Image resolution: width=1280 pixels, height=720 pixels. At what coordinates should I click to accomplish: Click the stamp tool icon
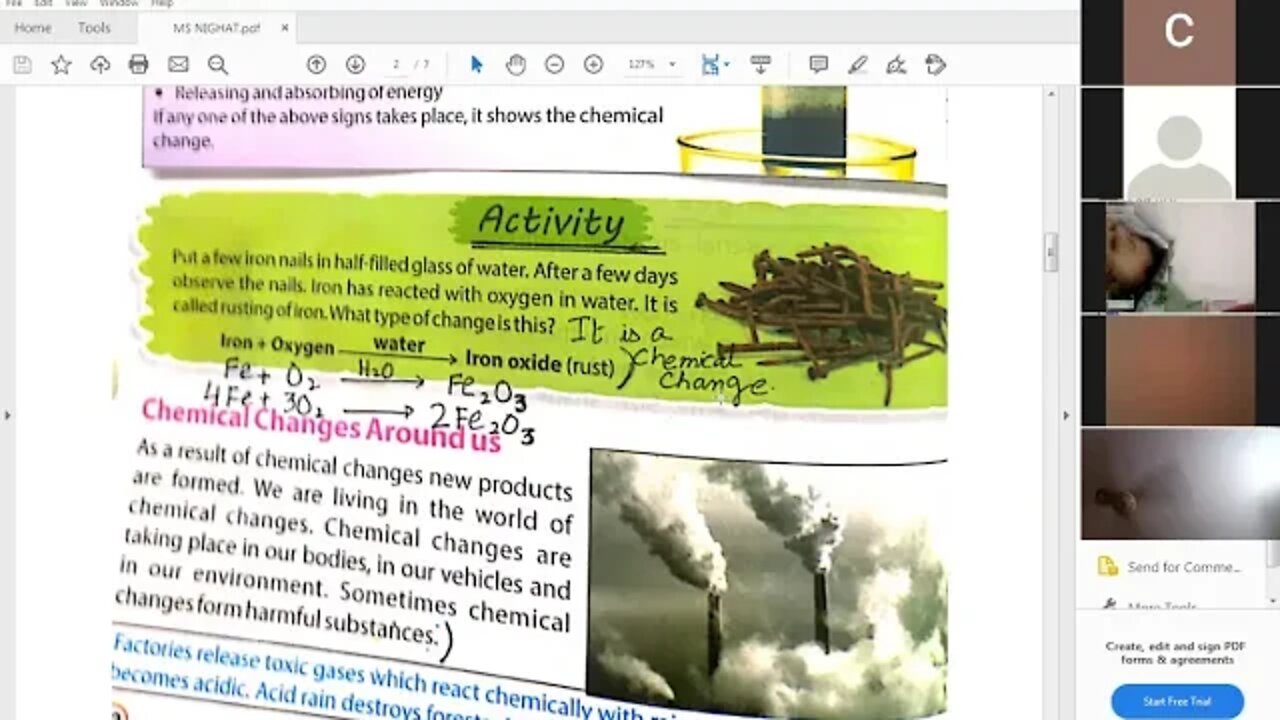[935, 65]
